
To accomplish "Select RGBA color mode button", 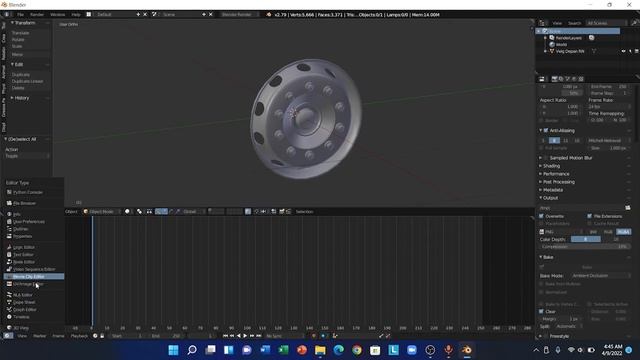I will coord(624,232).
